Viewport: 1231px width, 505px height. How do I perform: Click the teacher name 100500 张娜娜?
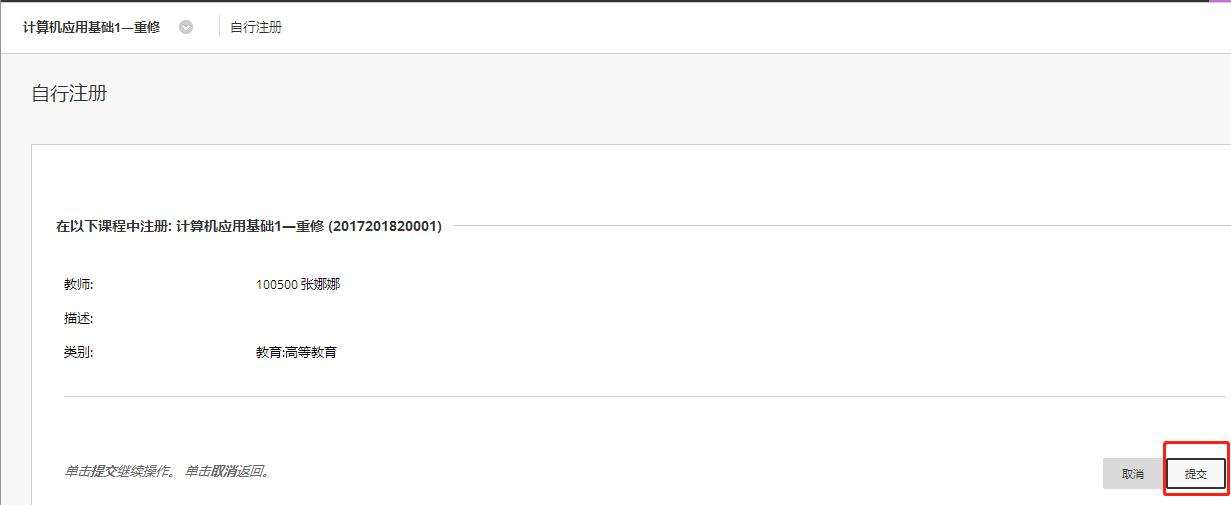[x=298, y=285]
